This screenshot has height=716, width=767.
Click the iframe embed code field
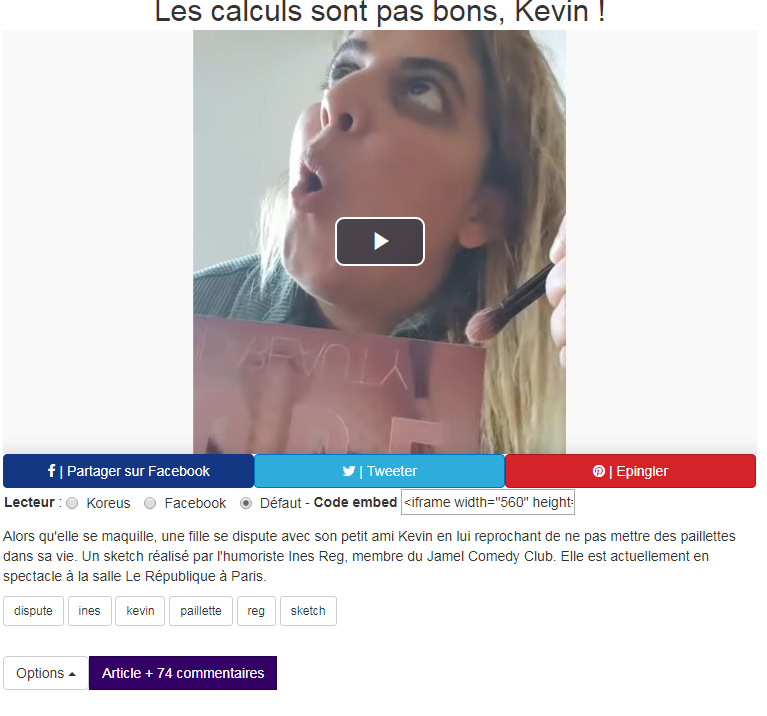(488, 502)
